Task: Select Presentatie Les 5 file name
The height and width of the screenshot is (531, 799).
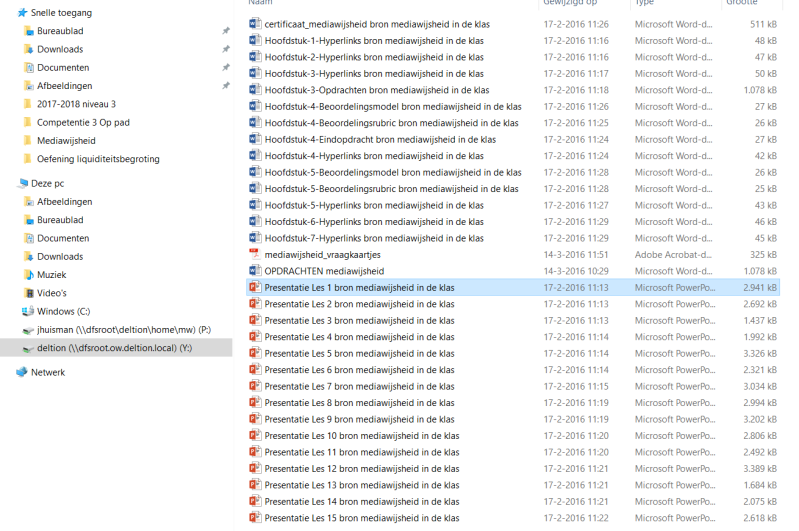Action: coord(359,354)
